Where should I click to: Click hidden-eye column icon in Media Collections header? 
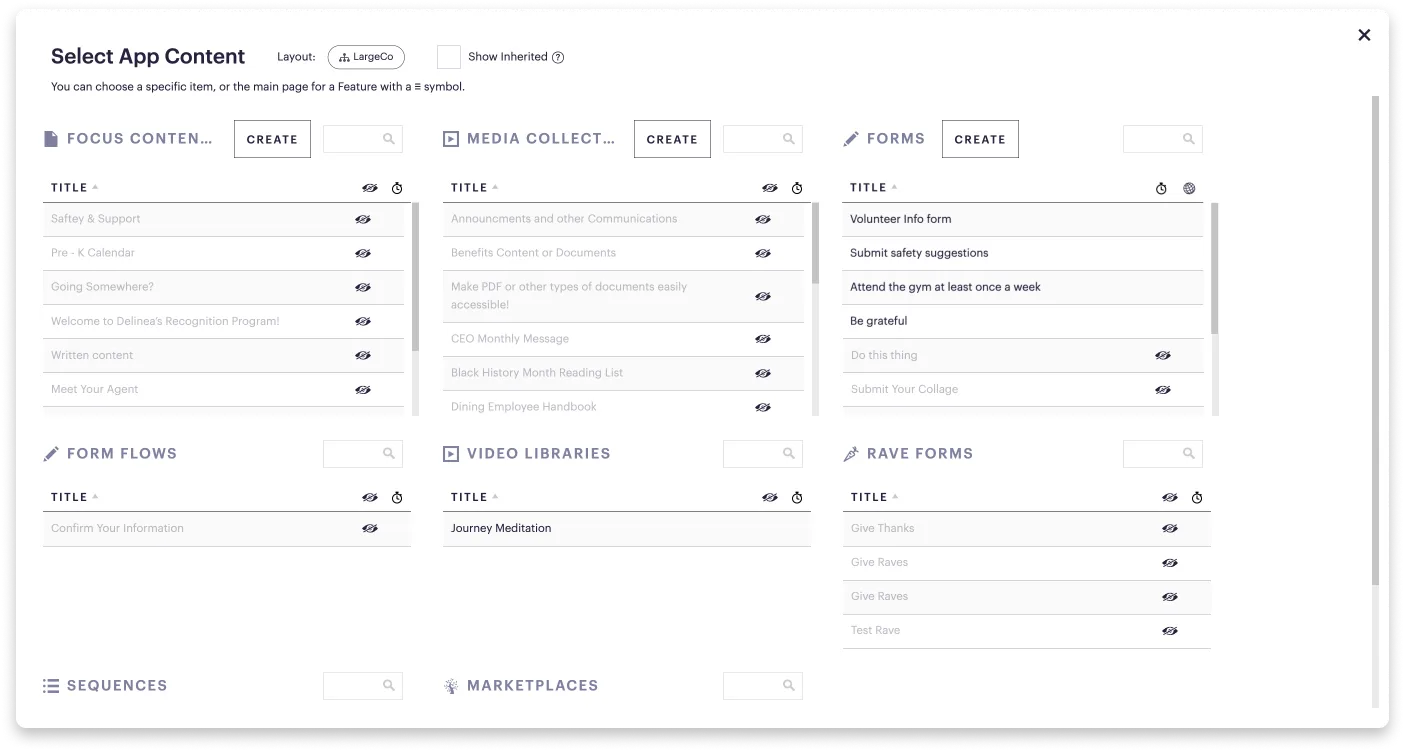coord(769,188)
